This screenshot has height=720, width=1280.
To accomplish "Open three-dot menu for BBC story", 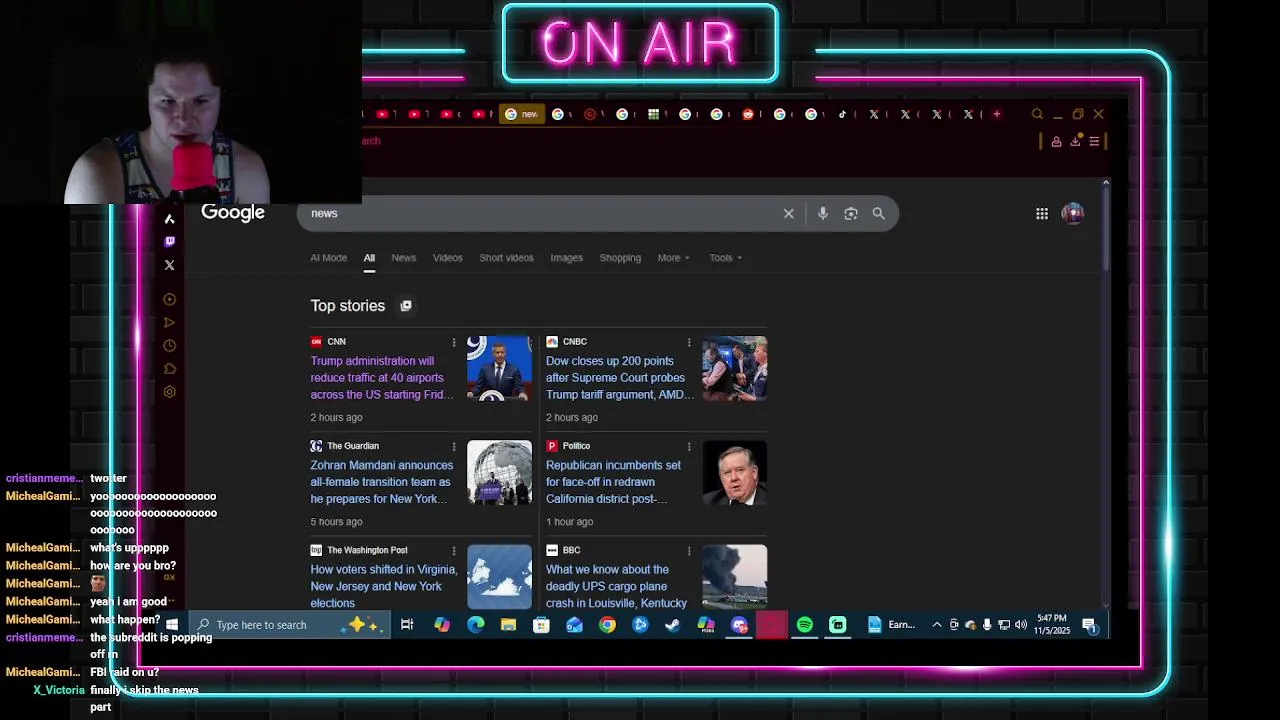I will 689,550.
